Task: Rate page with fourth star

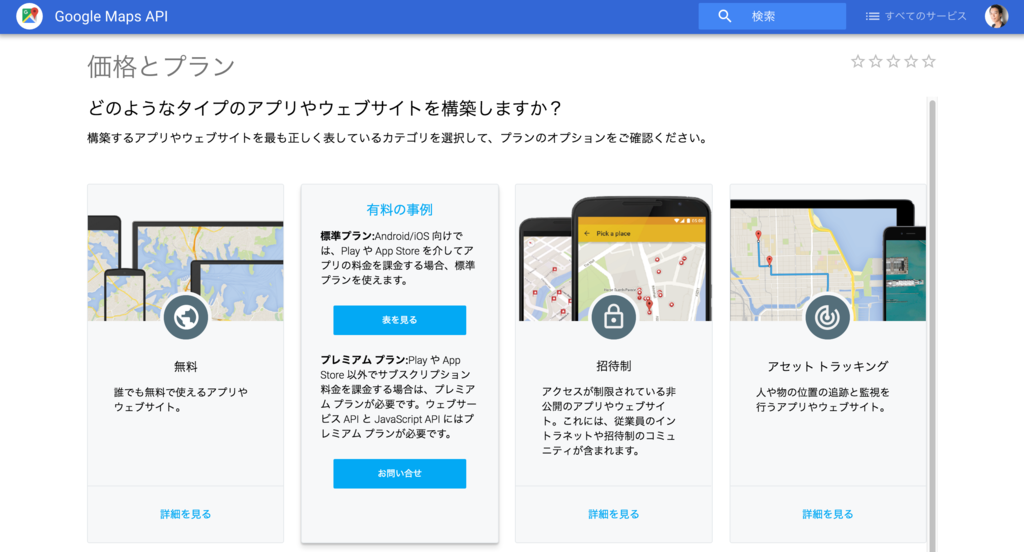Action: (x=910, y=61)
